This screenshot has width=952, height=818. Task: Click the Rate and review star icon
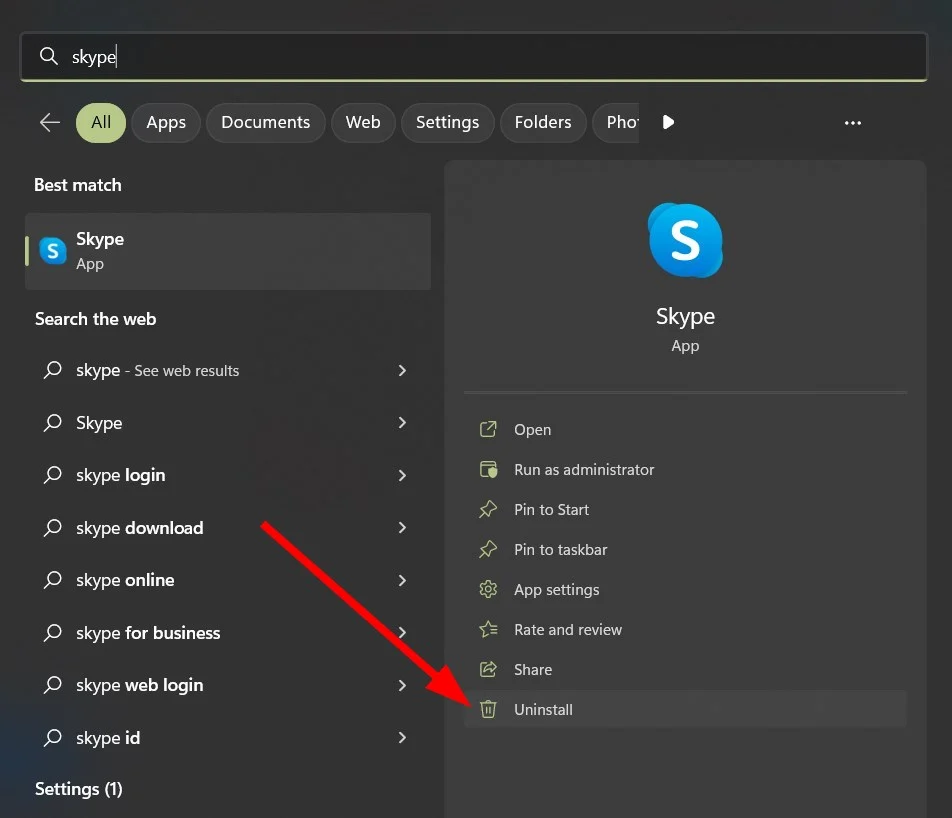pyautogui.click(x=488, y=629)
